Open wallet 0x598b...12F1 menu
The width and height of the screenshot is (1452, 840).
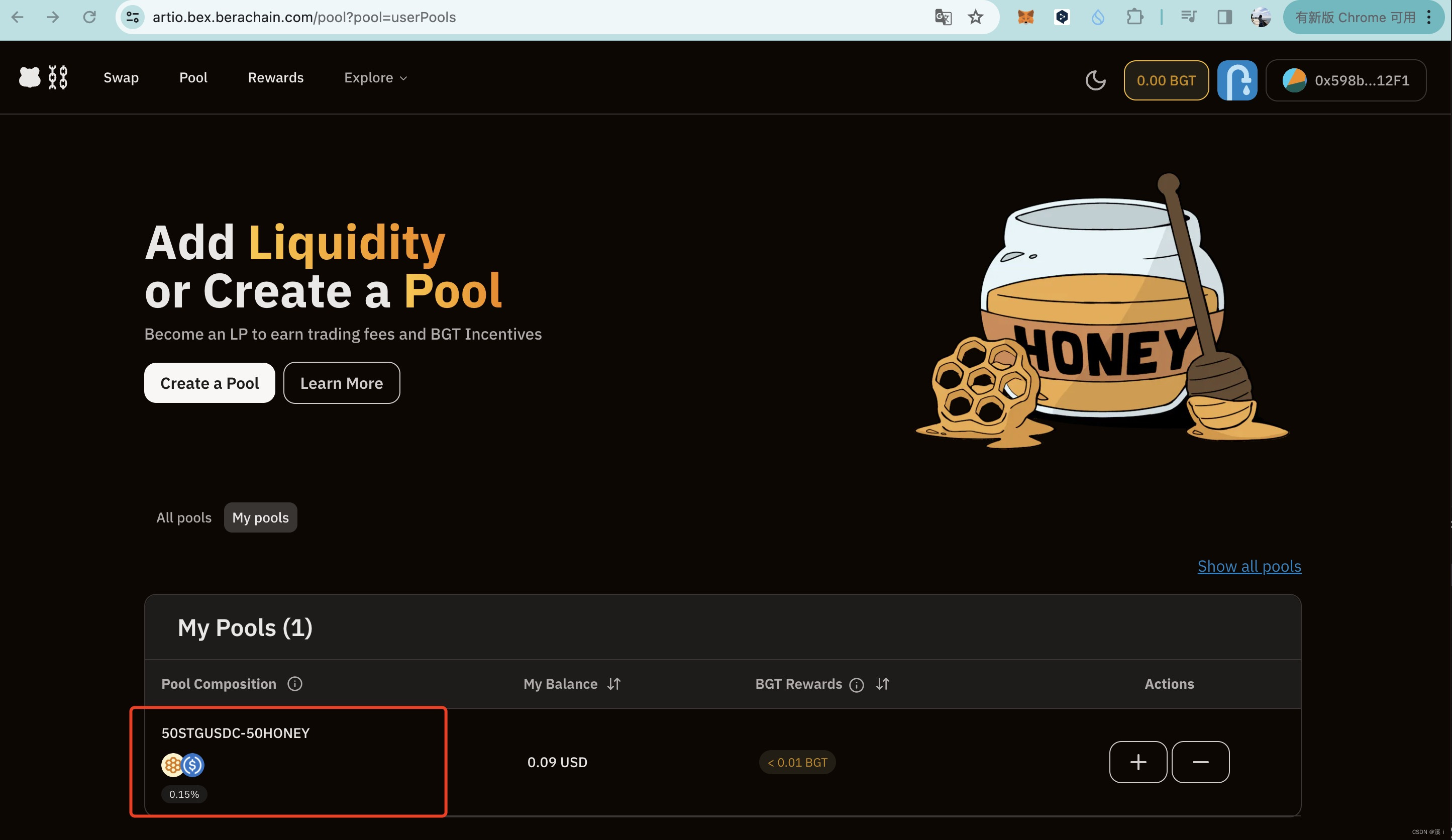coord(1346,80)
